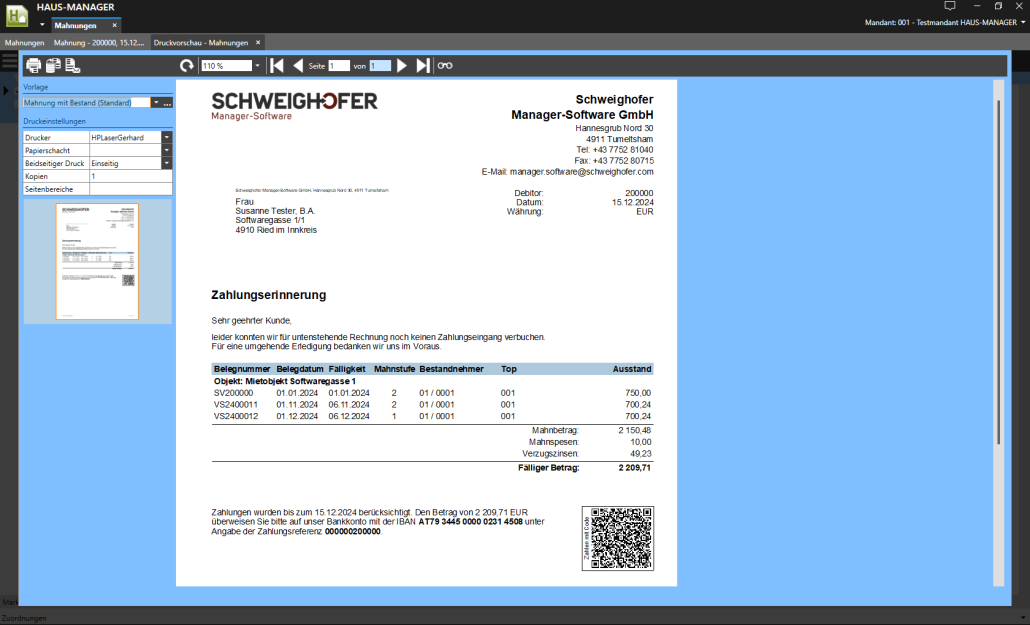The image size is (1030, 625).
Task: Click the Debitor number 200000
Action: [639, 193]
